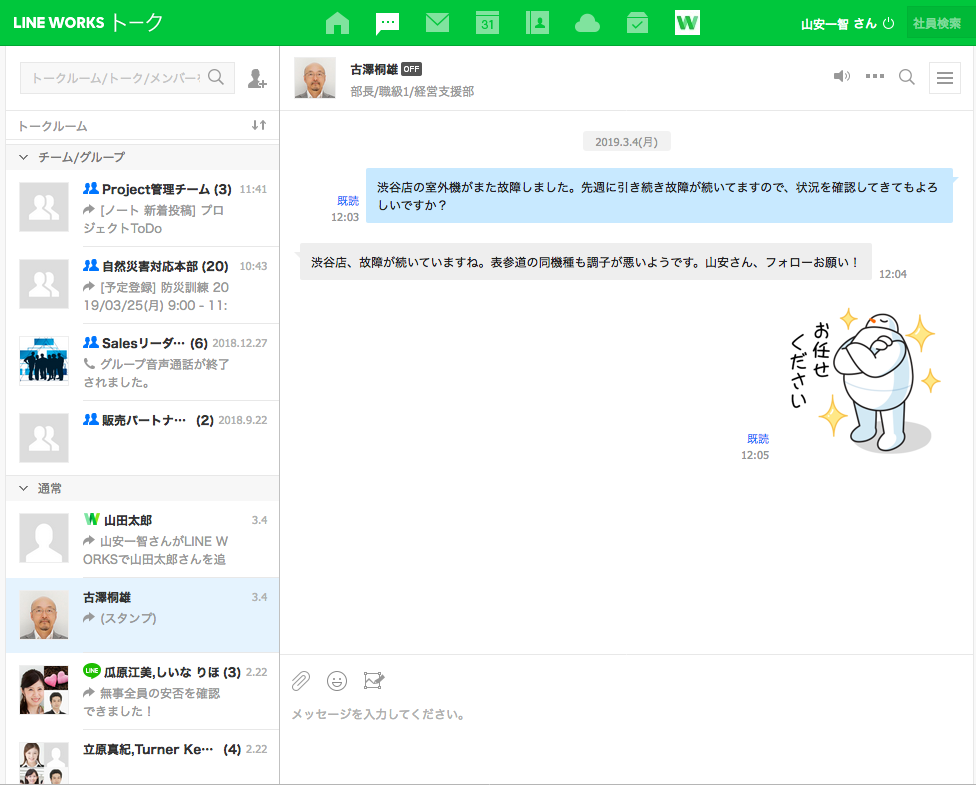Screen dimensions: 976x785
Task: Collapse the 通常 section
Action: pyautogui.click(x=24, y=488)
